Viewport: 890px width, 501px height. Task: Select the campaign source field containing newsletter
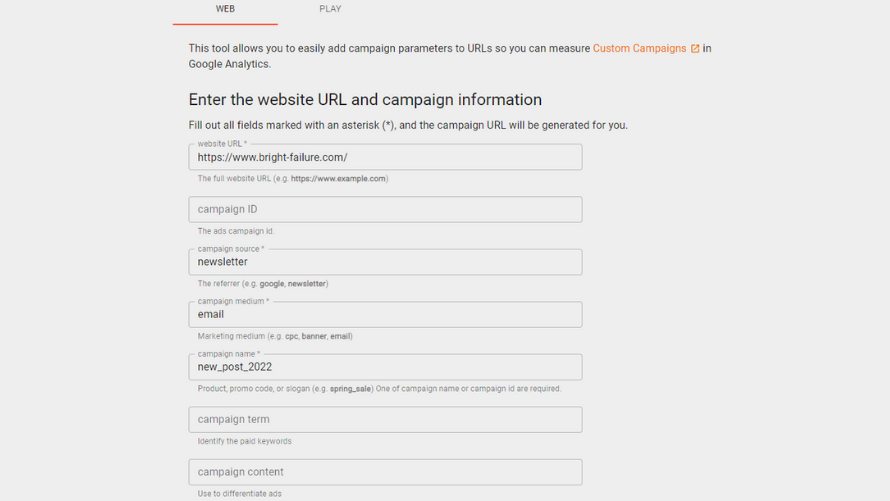[x=385, y=262]
